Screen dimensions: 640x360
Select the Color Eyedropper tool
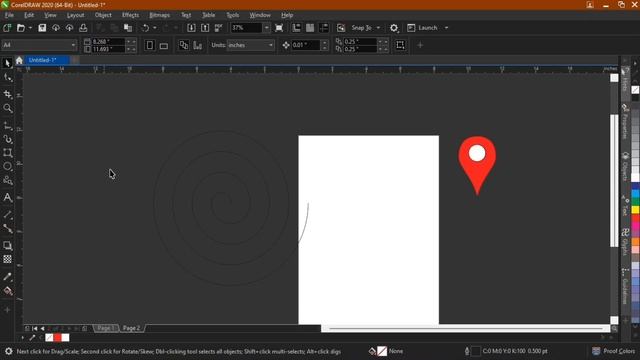click(x=7, y=276)
